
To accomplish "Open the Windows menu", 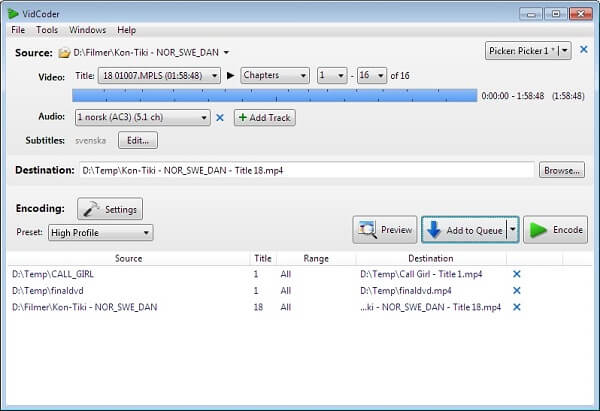I will (88, 30).
